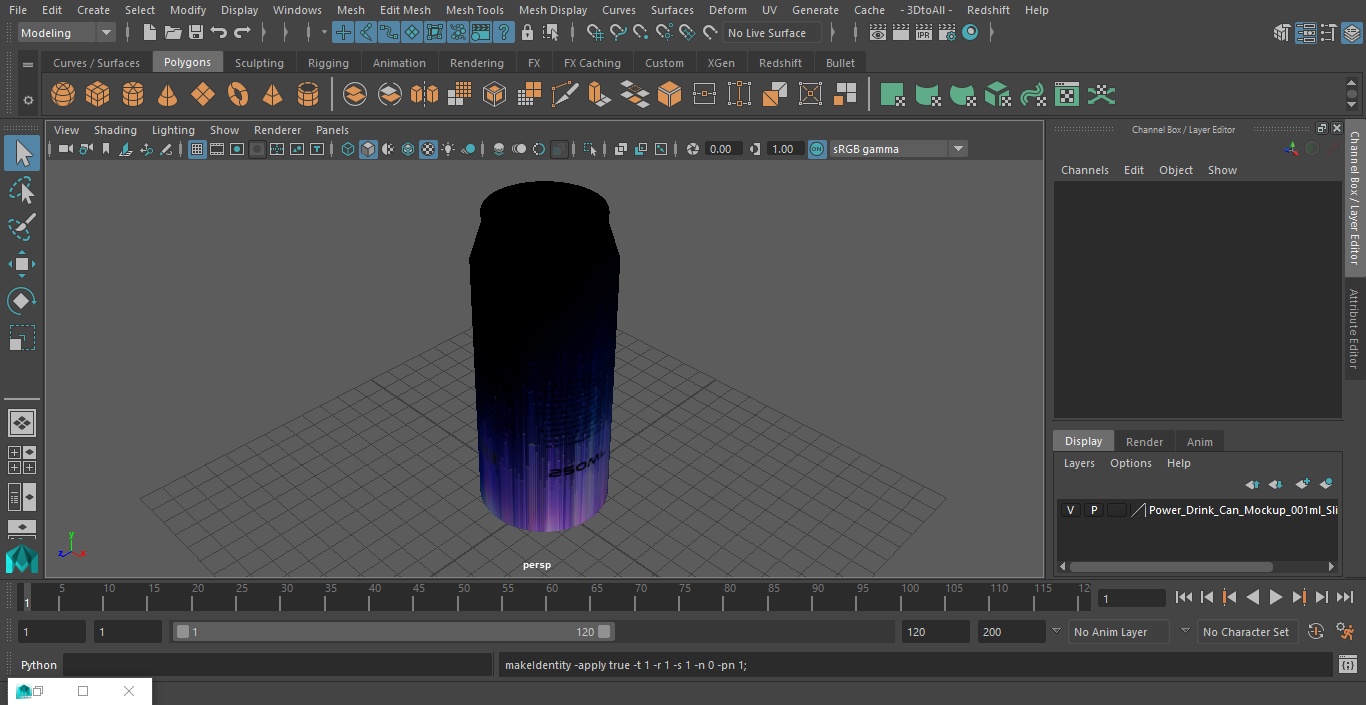
Task: Toggle view color management ON button
Action: coord(817,149)
